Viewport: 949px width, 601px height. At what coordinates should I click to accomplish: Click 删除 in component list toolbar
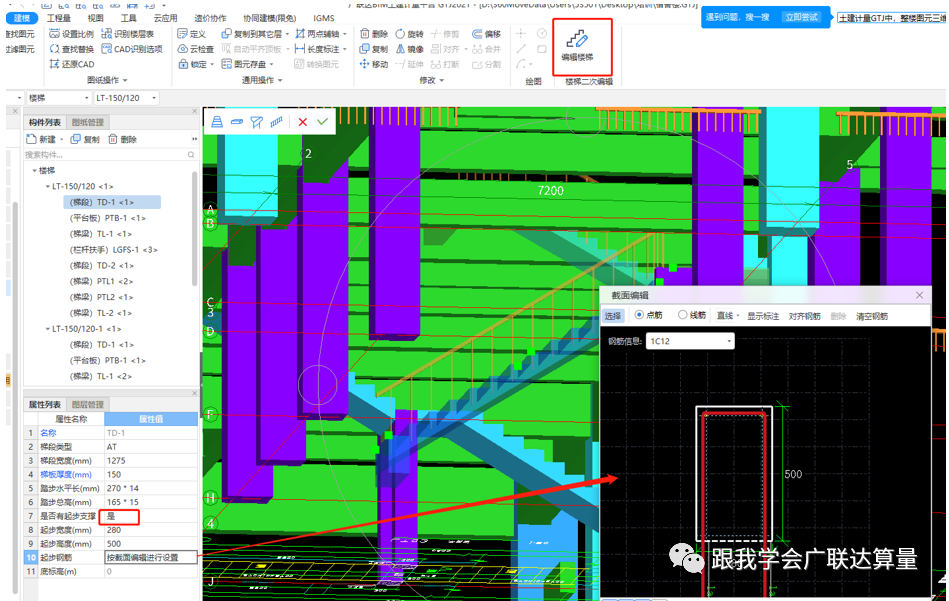[122, 139]
